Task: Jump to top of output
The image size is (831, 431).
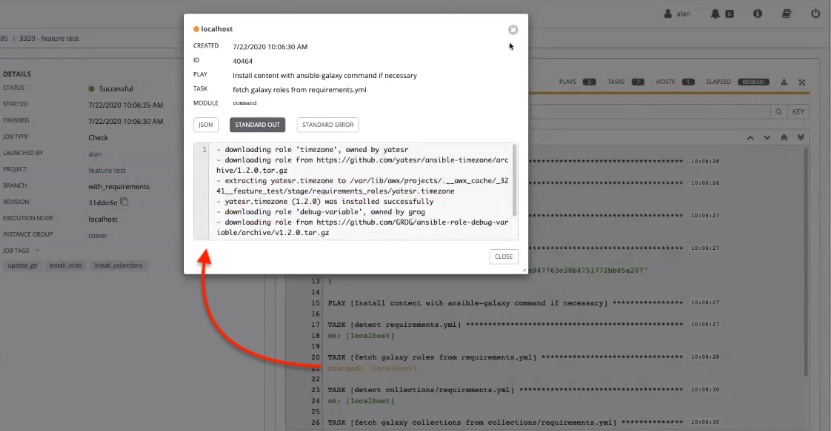Action: click(784, 137)
